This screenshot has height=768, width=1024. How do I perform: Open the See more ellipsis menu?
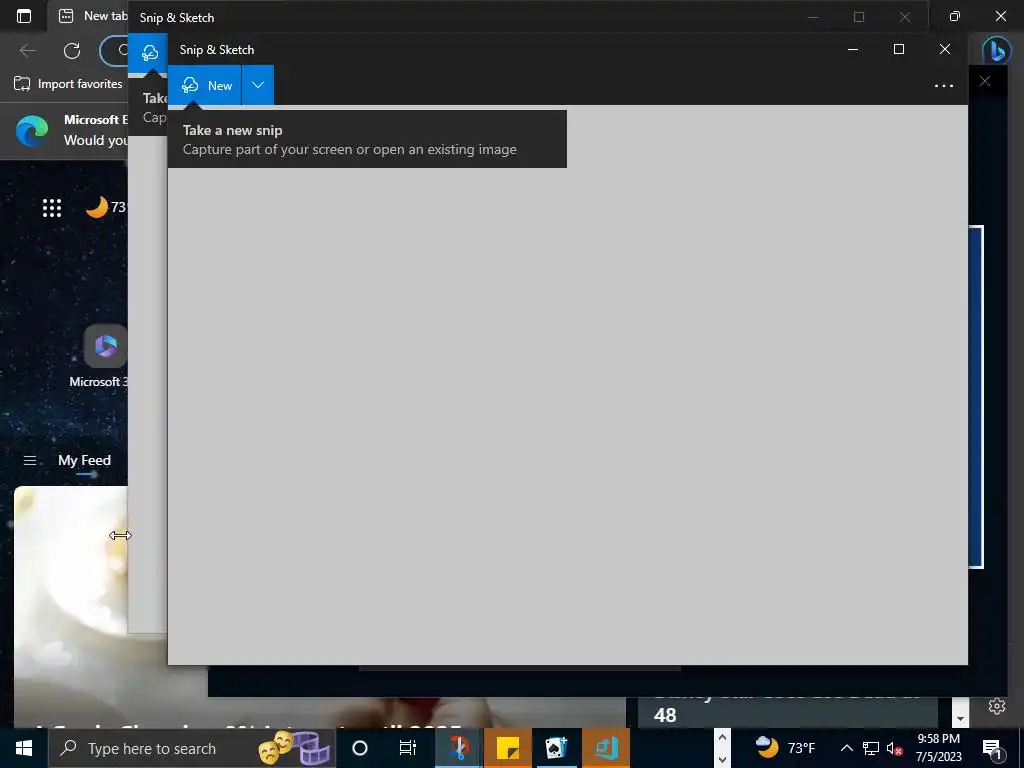click(x=944, y=86)
